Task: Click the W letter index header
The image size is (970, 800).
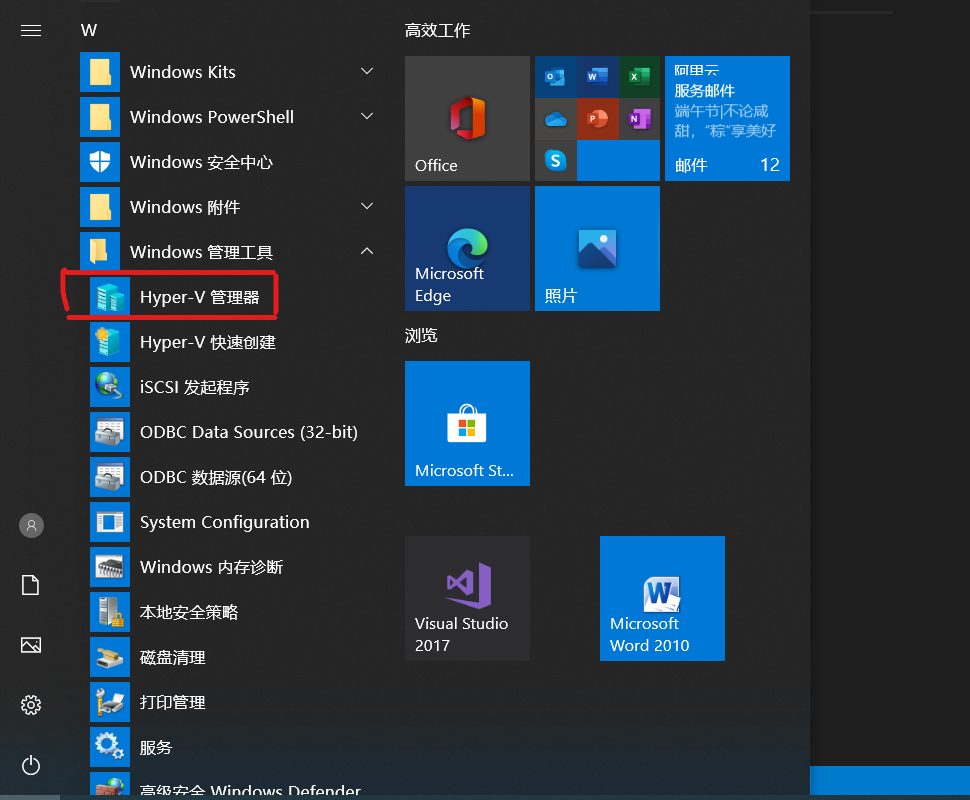Action: (x=88, y=30)
